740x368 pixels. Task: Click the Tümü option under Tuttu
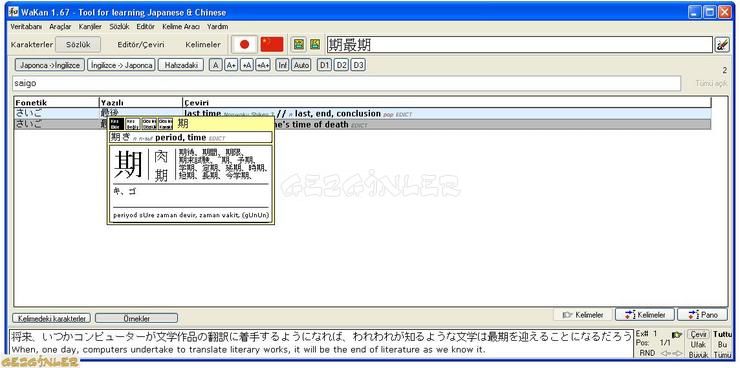coord(723,355)
